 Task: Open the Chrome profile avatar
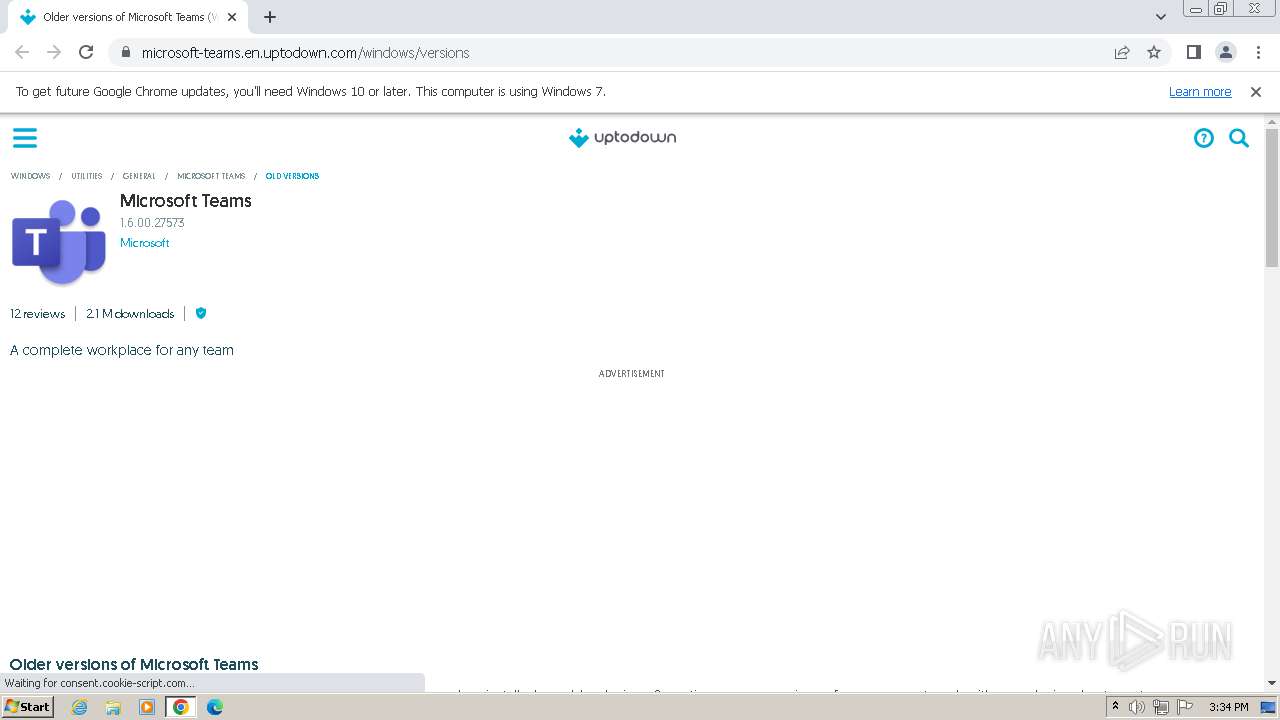[x=1225, y=52]
